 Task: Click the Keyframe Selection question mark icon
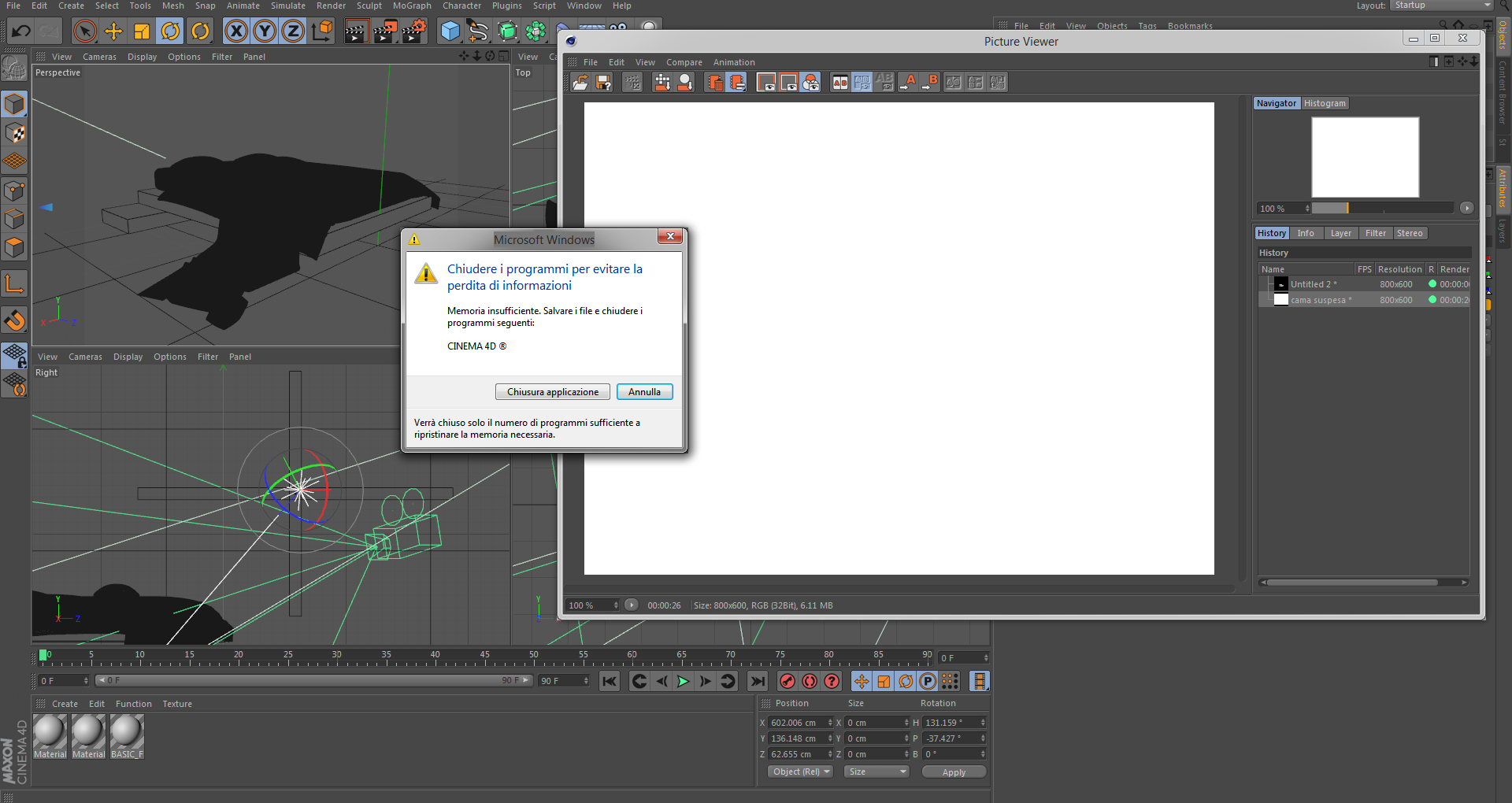coord(832,682)
